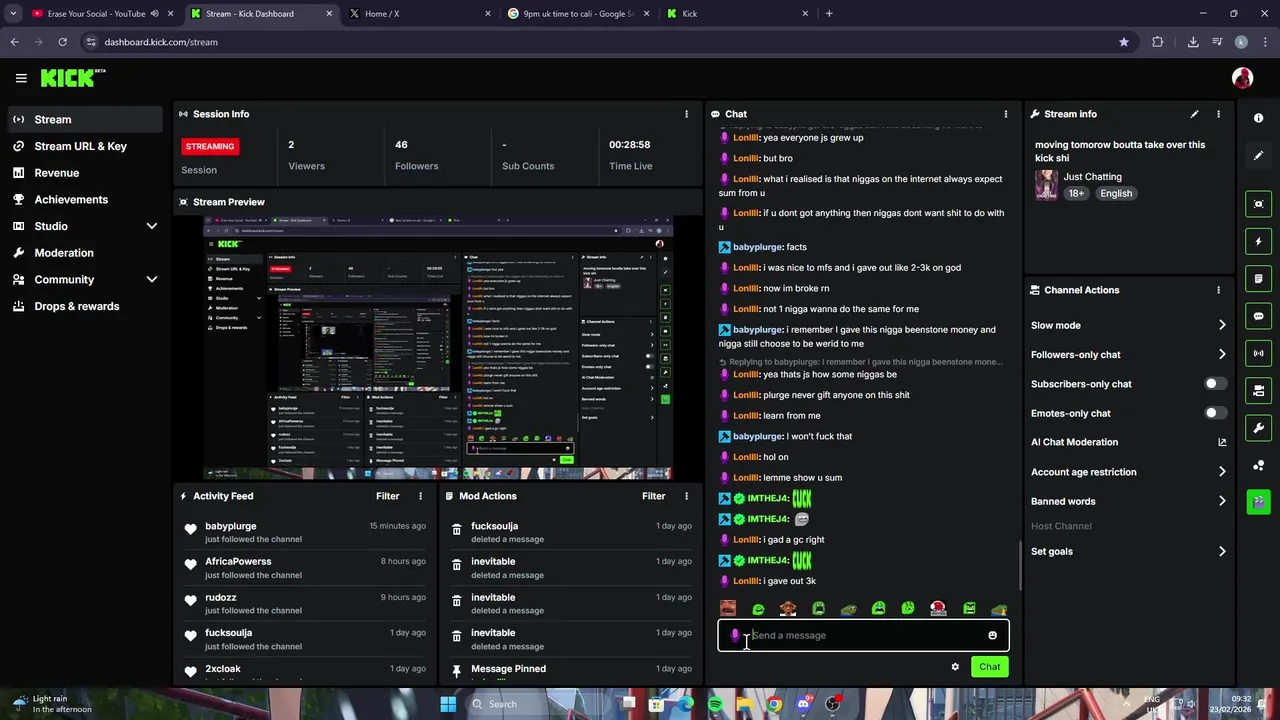Open chat settings gear icon

955,667
